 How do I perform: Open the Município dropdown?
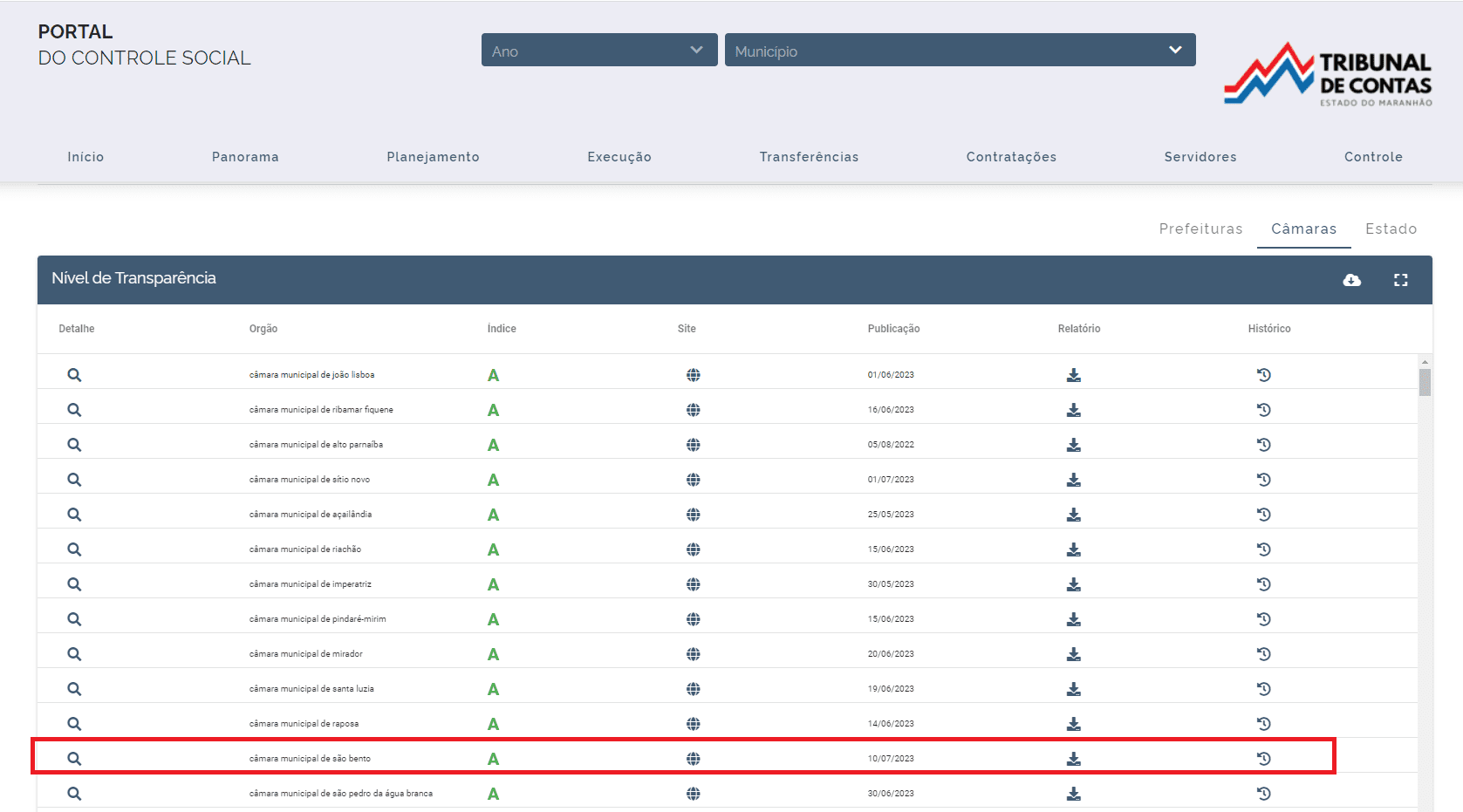(960, 50)
